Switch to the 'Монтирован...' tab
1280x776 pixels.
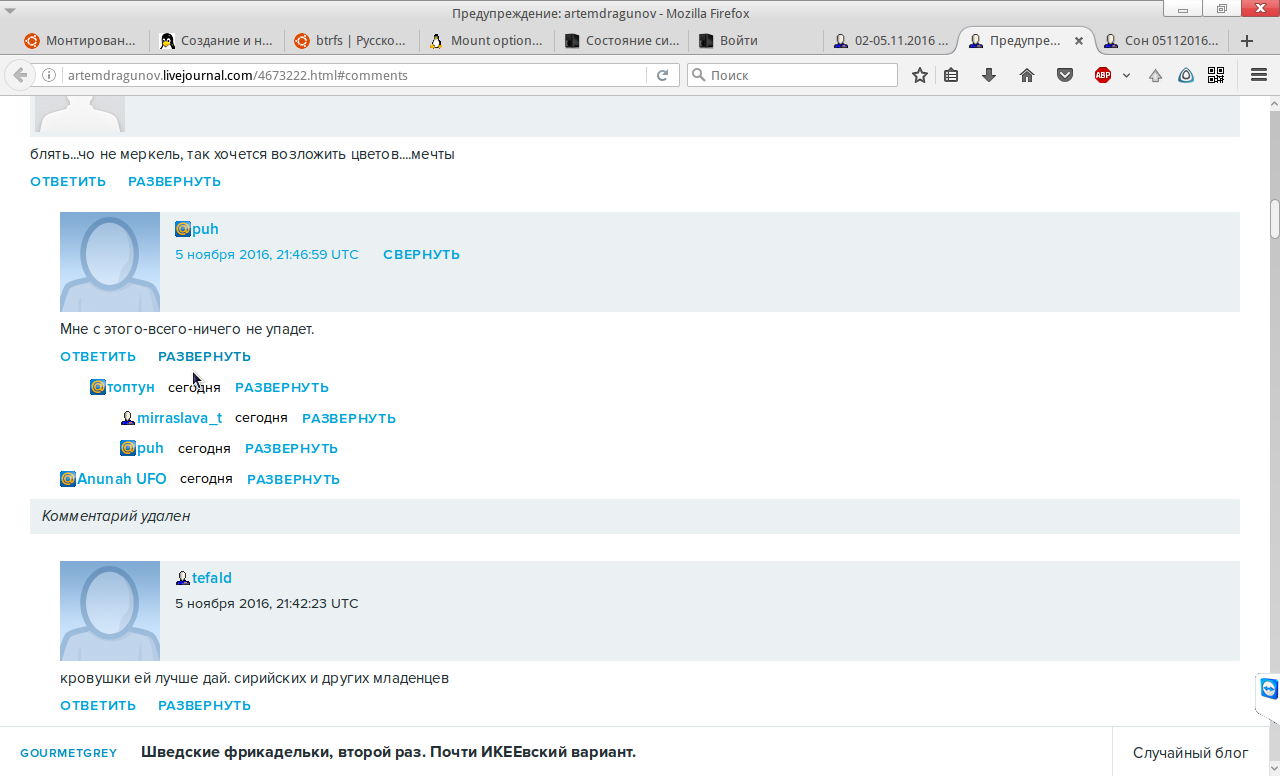pyautogui.click(x=80, y=41)
